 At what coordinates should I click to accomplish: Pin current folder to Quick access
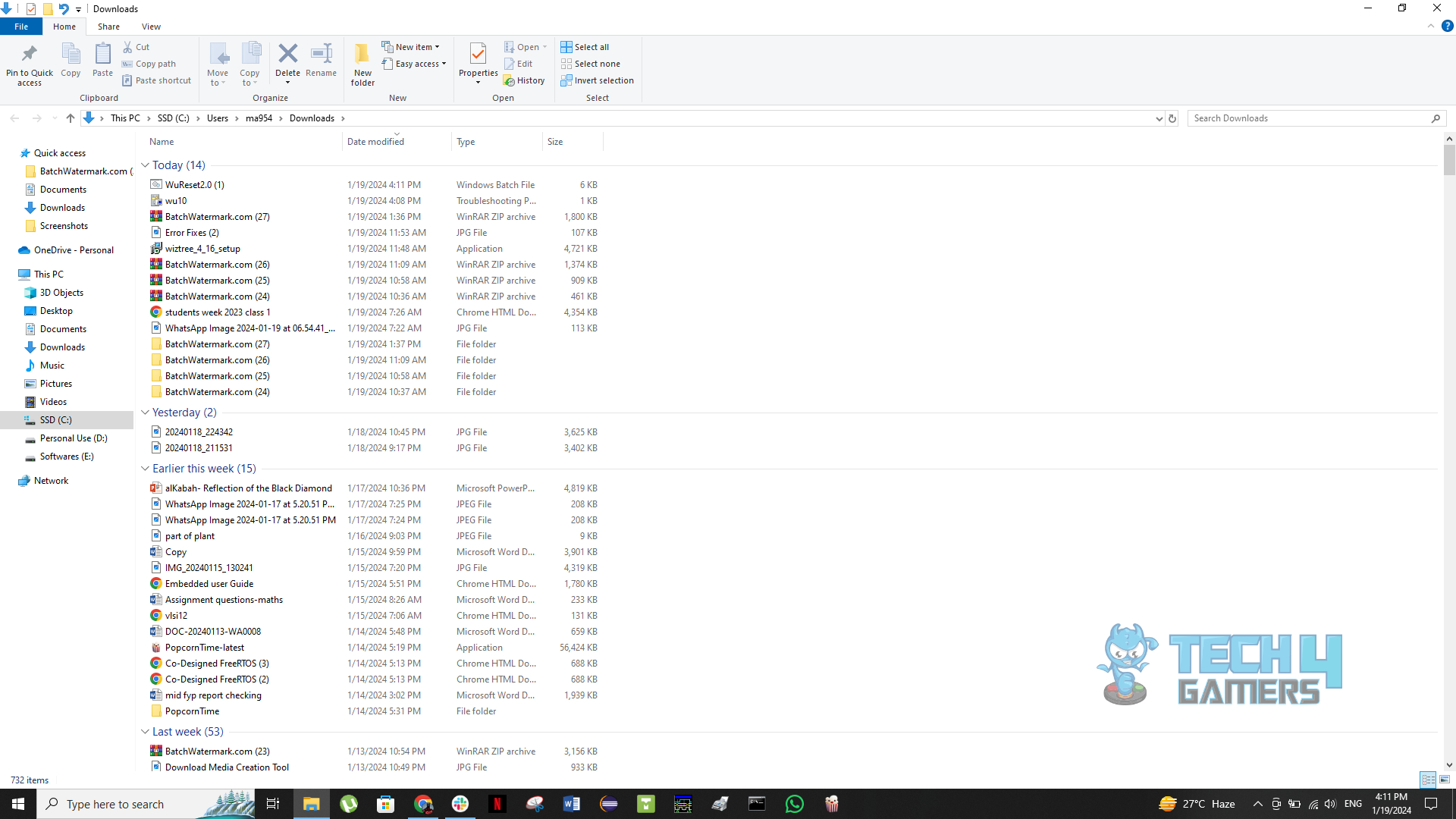29,64
